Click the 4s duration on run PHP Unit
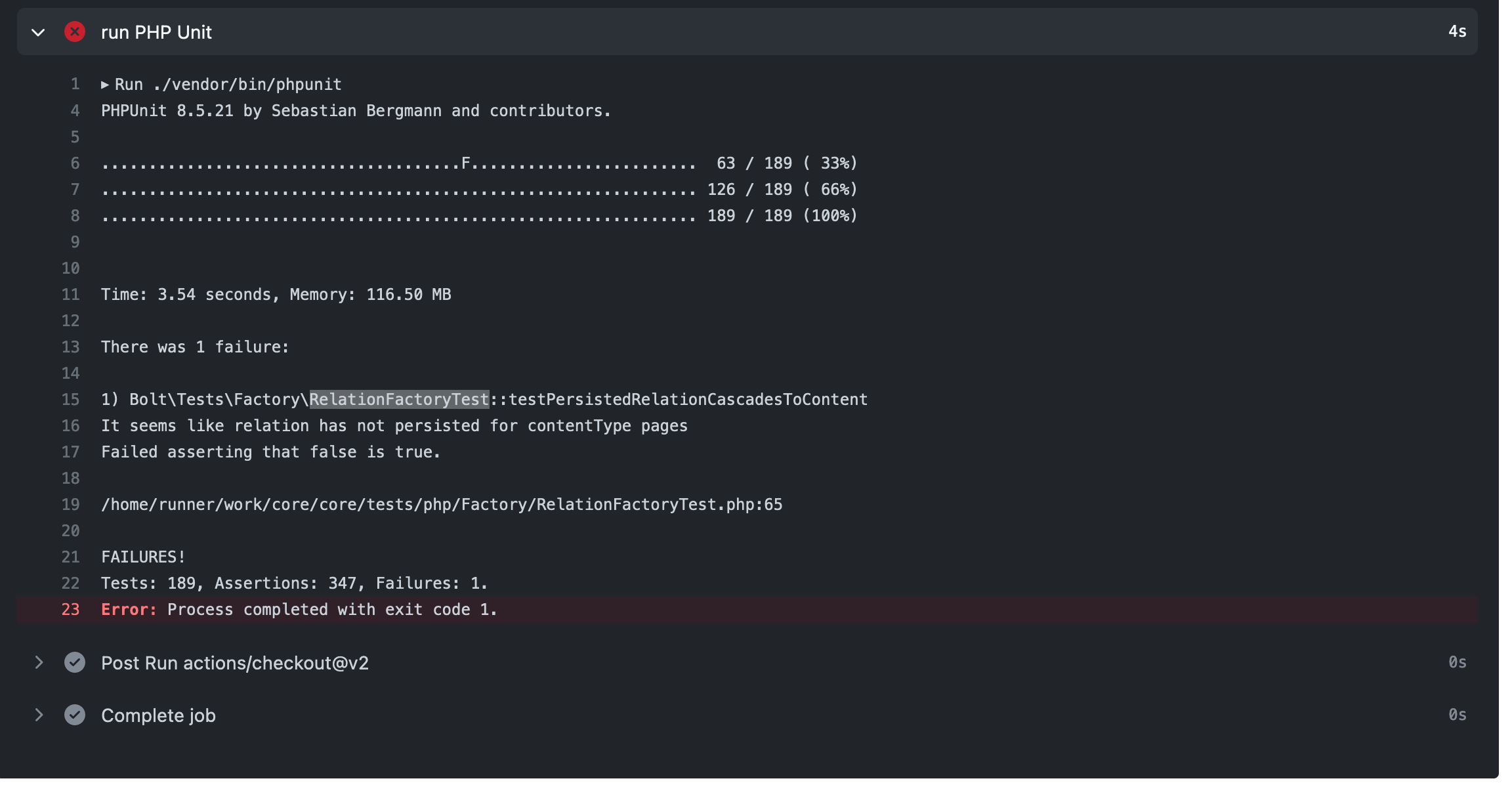1512x785 pixels. click(1457, 32)
